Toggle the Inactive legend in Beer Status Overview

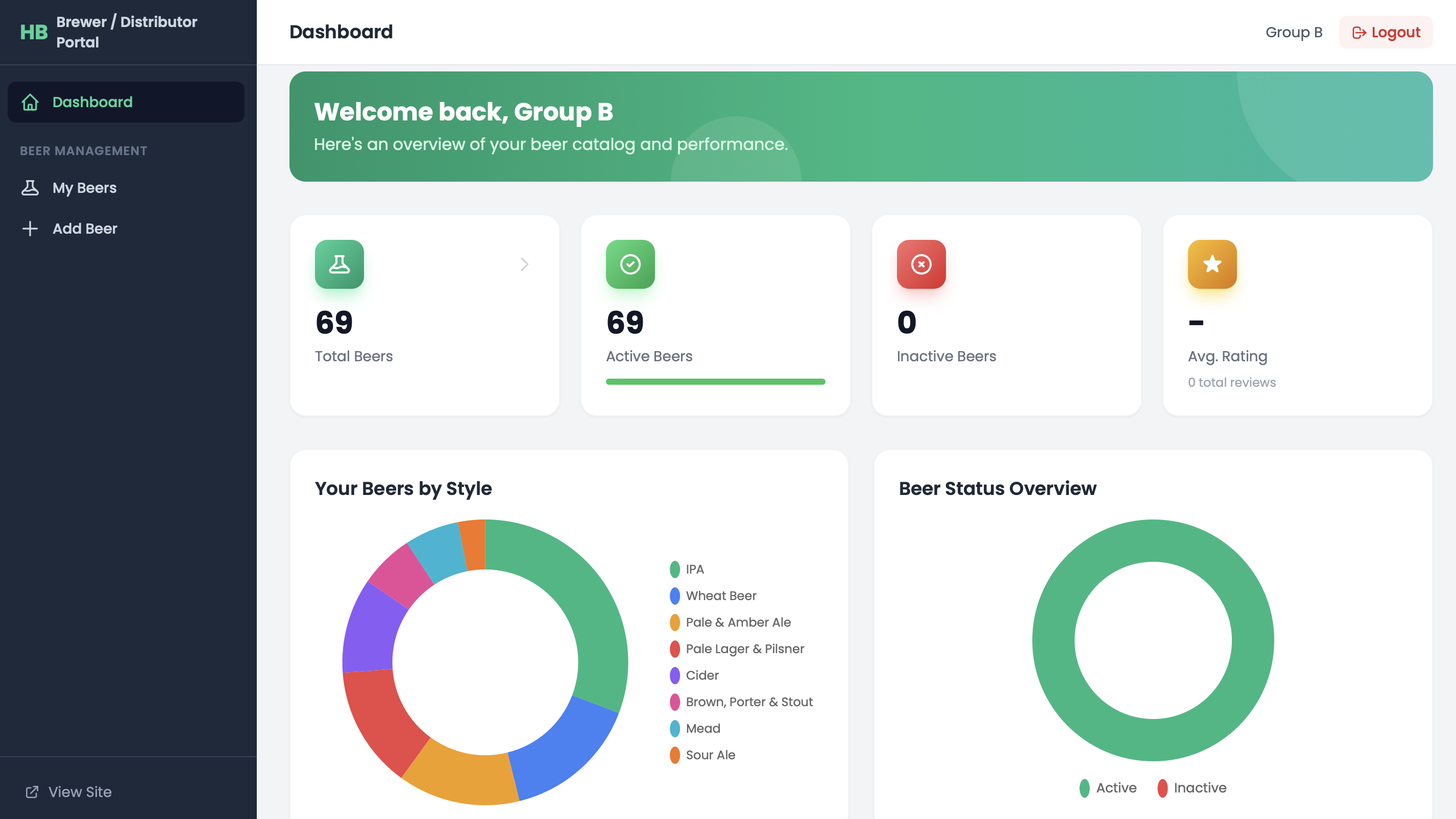point(1192,788)
